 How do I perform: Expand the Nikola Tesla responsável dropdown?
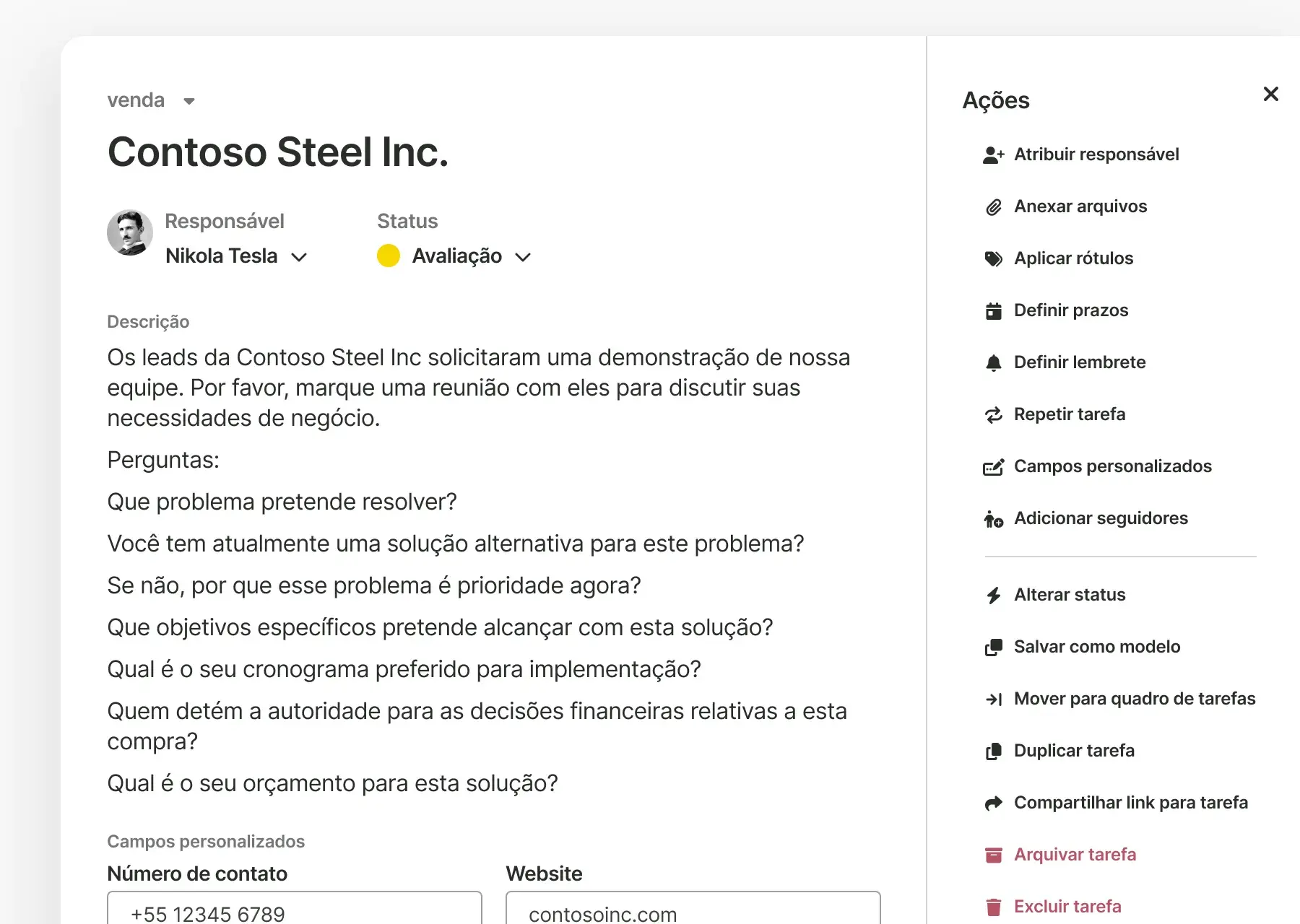[299, 257]
